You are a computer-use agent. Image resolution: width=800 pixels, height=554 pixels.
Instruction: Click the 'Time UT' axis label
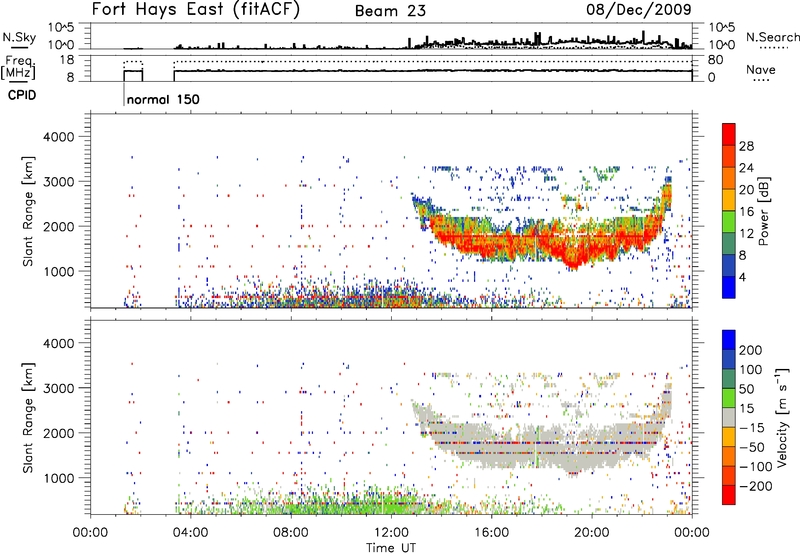click(x=391, y=548)
